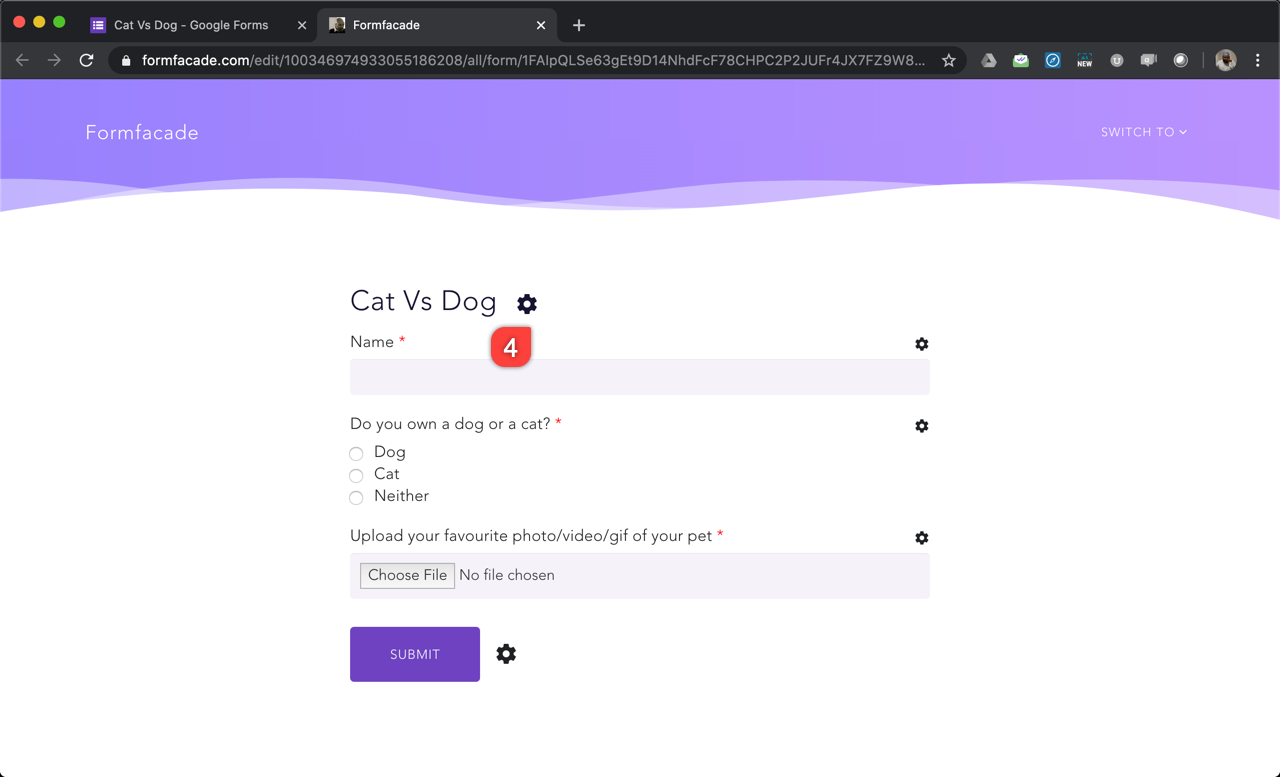Click the Formfacade logo link

(142, 133)
